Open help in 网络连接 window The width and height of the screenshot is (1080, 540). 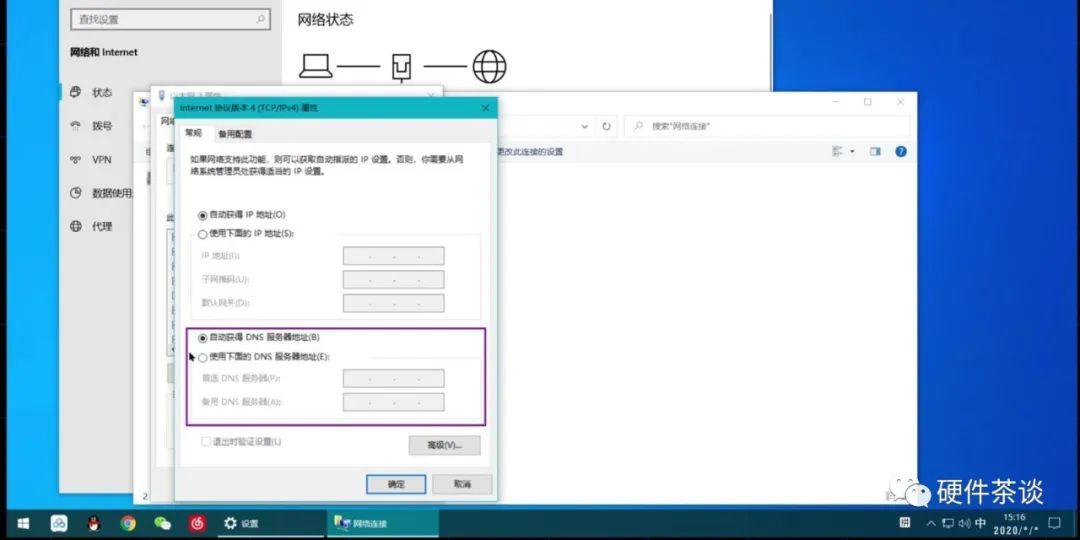coord(900,152)
